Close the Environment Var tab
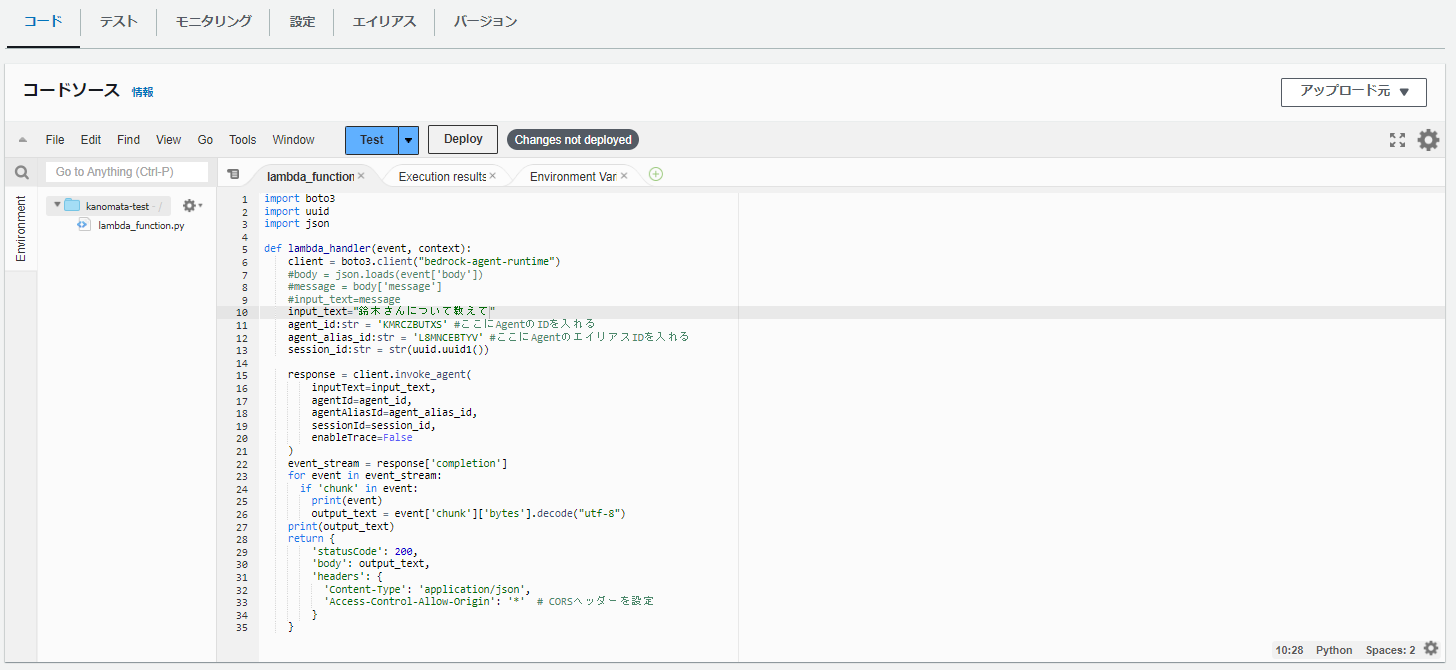Screen dimensions: 1456x670 click(624, 176)
